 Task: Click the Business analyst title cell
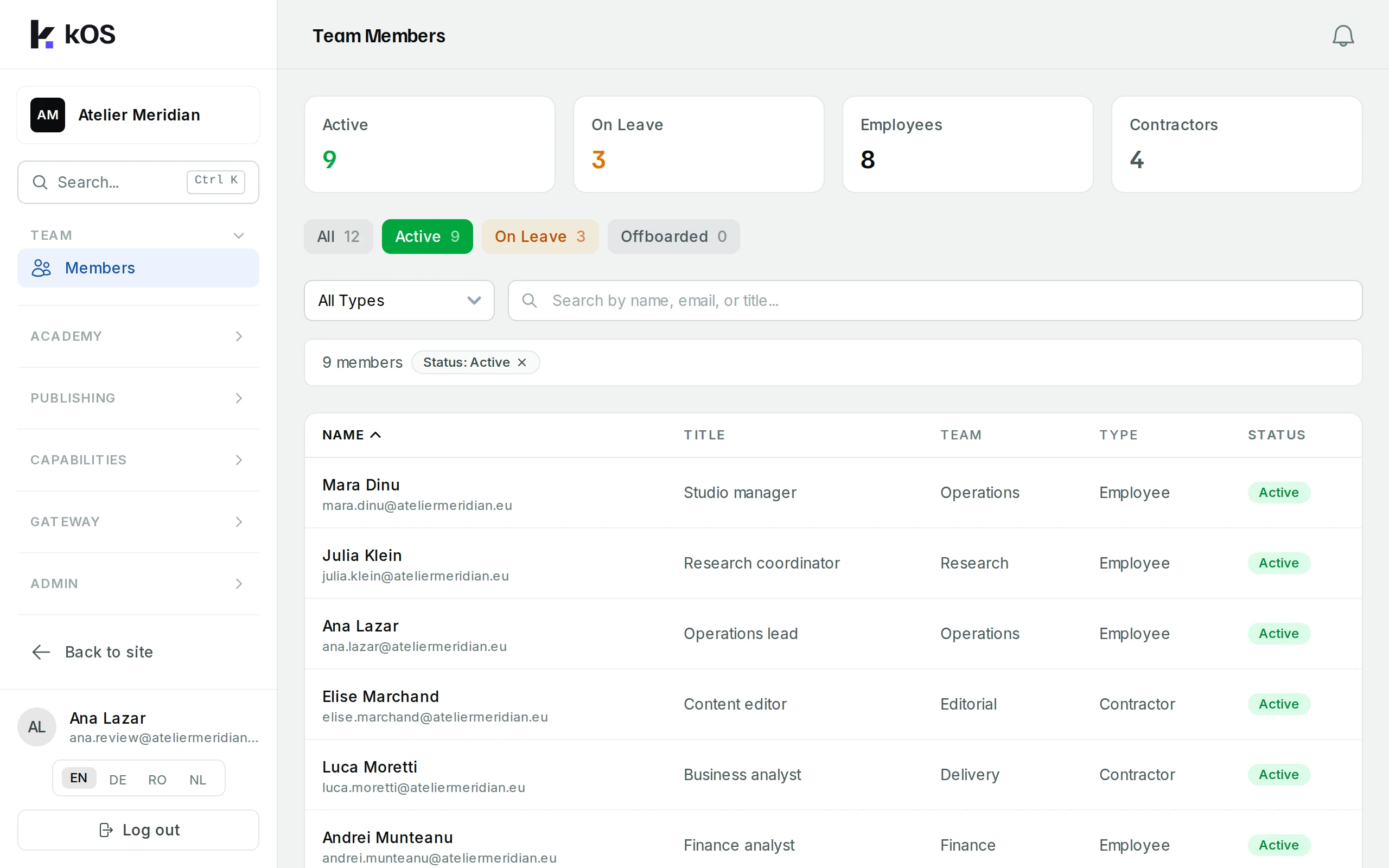742,775
